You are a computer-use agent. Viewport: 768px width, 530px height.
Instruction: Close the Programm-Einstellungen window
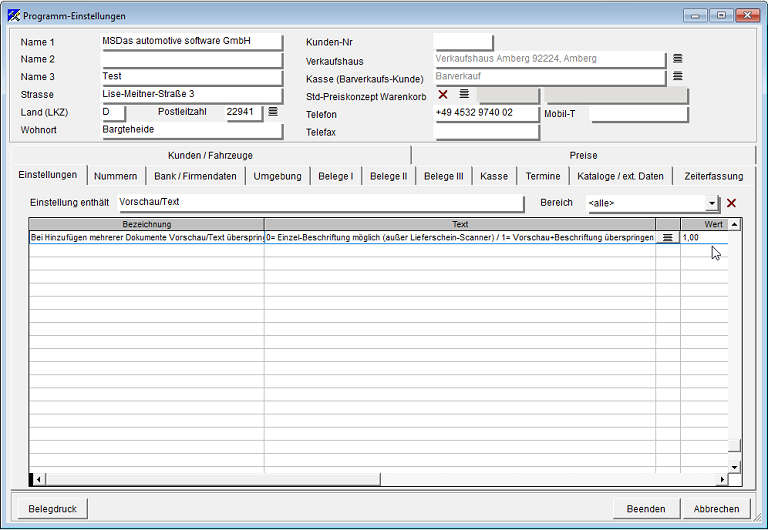click(x=747, y=16)
